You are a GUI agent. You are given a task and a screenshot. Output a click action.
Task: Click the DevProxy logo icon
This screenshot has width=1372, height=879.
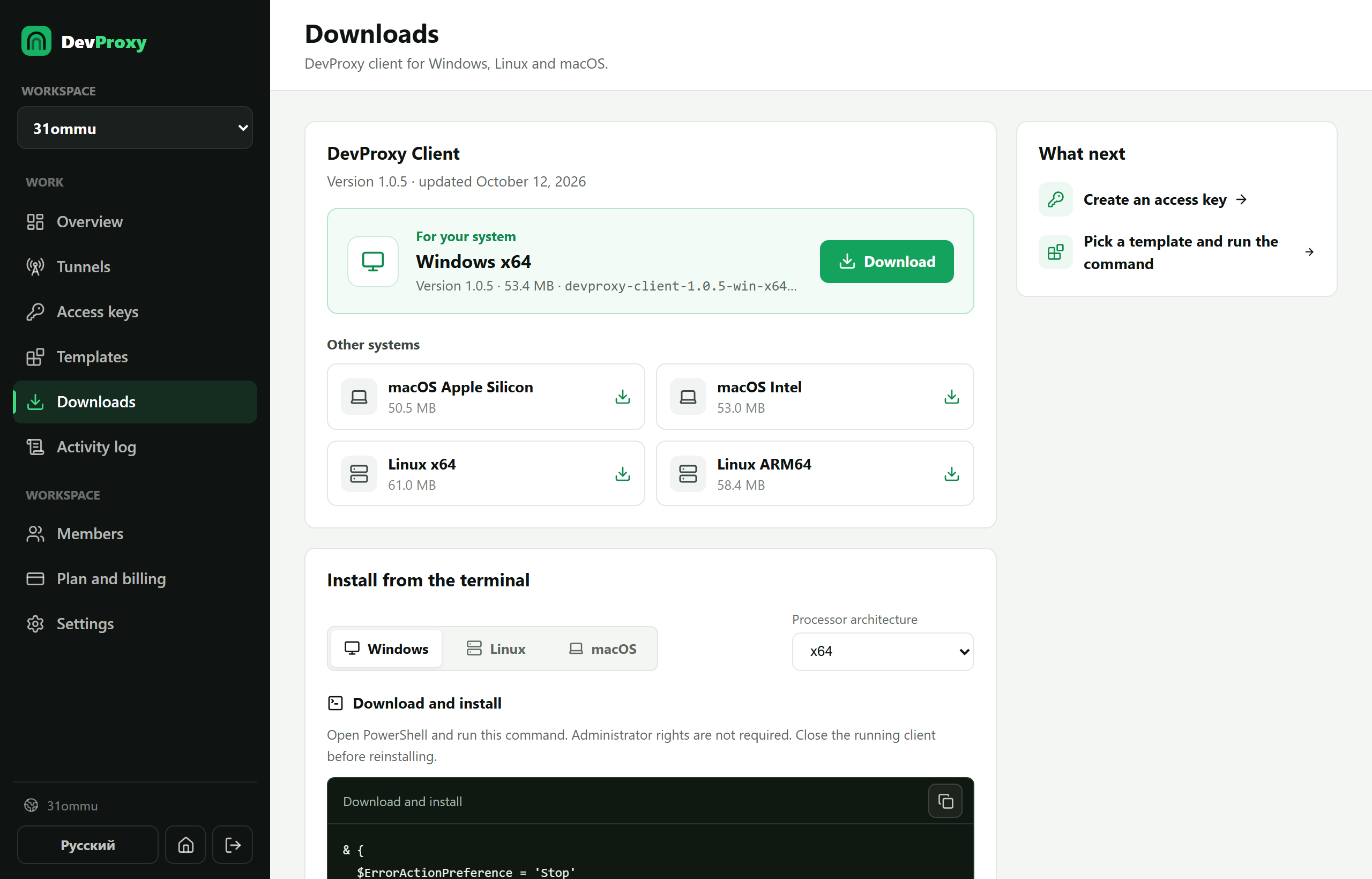coord(36,41)
